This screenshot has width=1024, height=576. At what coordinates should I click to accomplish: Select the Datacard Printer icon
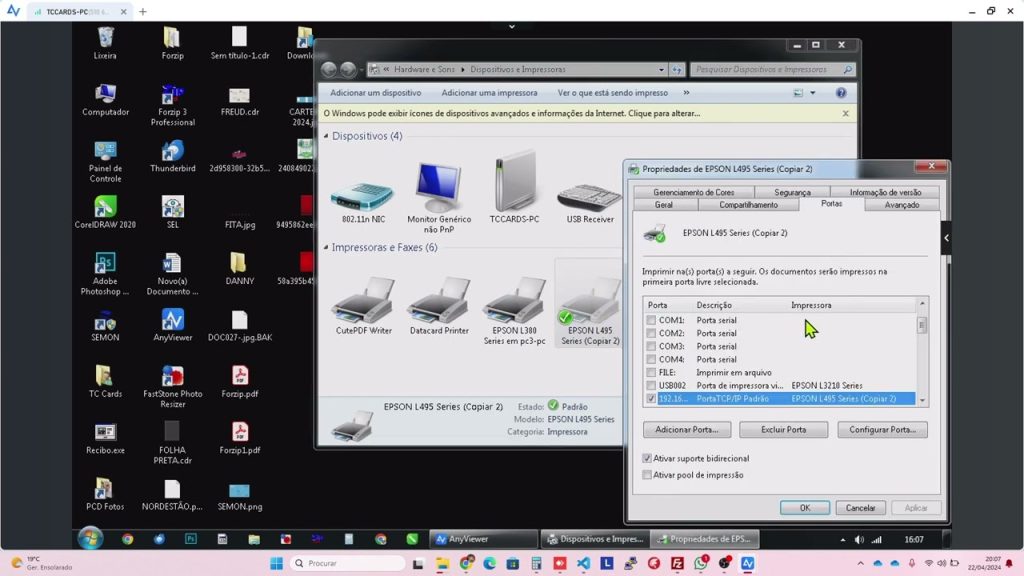coord(438,301)
